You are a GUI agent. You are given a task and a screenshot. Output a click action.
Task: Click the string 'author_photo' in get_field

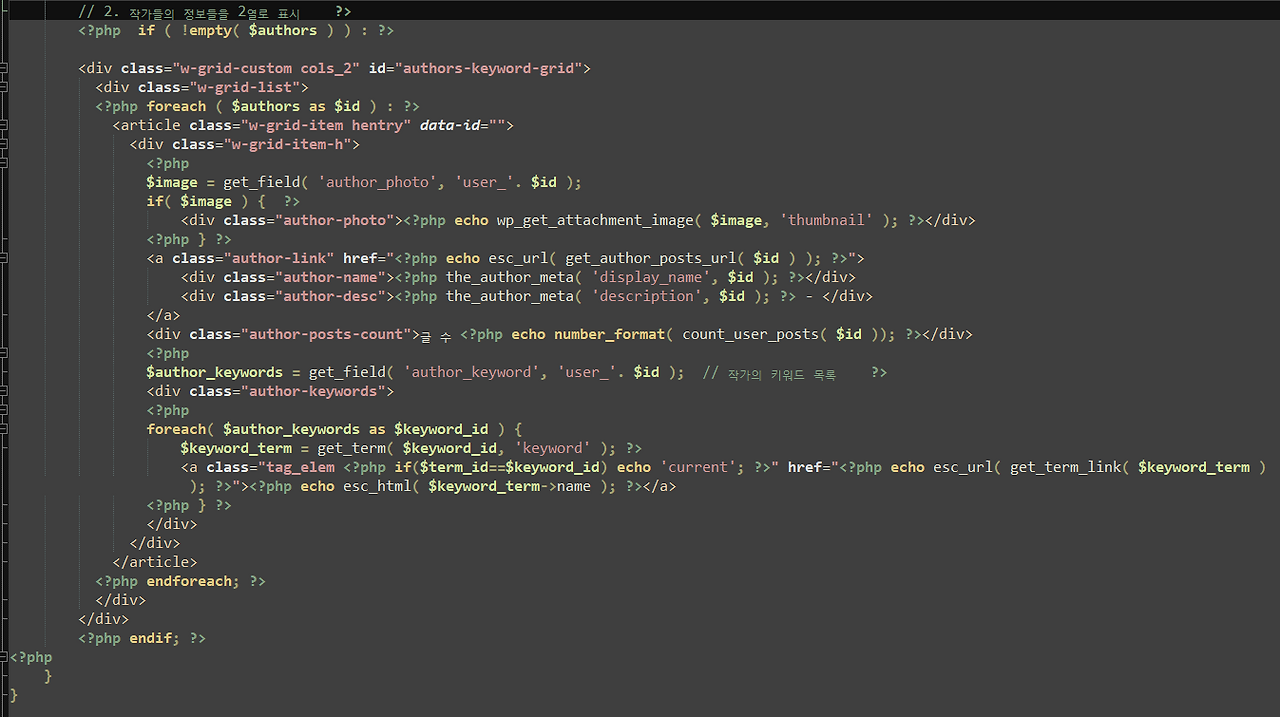[378, 182]
